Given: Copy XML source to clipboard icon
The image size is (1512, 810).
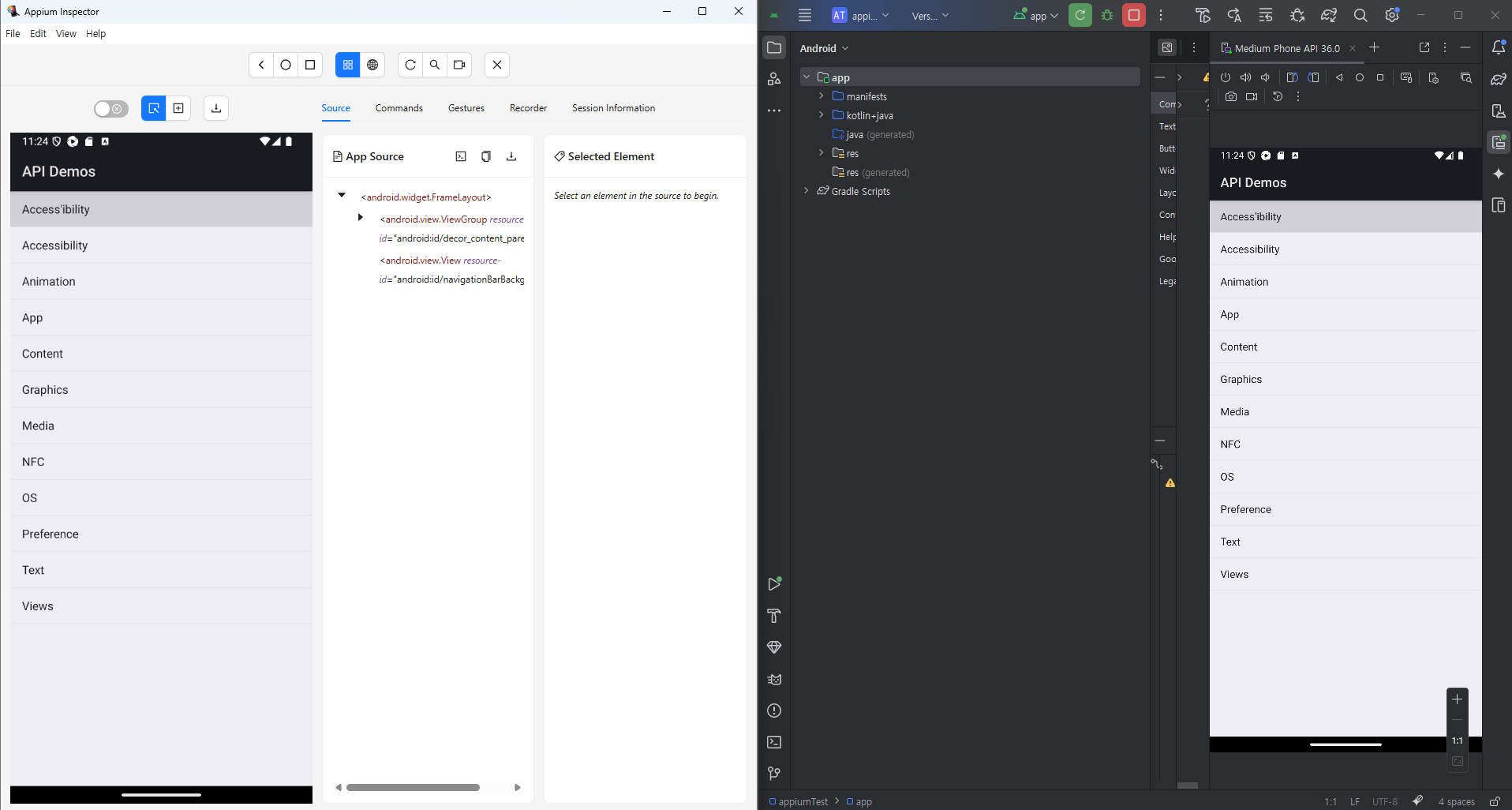Looking at the screenshot, I should [486, 156].
